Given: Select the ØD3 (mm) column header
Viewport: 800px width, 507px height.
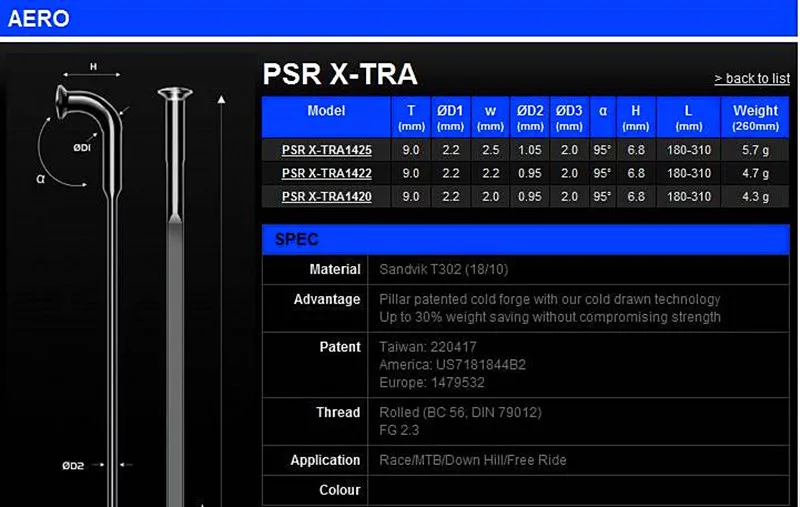Looking at the screenshot, I should click(x=569, y=117).
